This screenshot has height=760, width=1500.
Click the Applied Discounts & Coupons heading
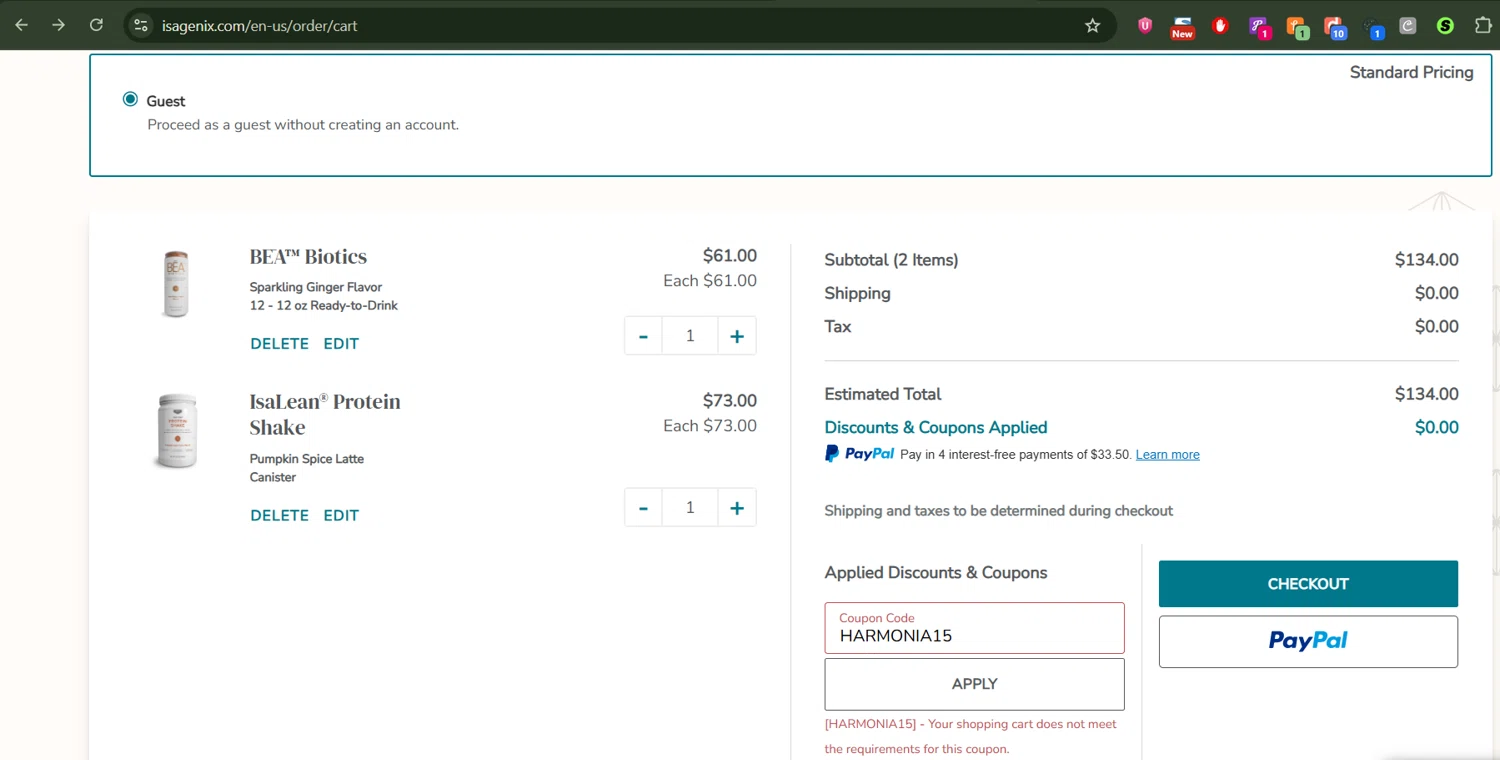click(x=935, y=573)
